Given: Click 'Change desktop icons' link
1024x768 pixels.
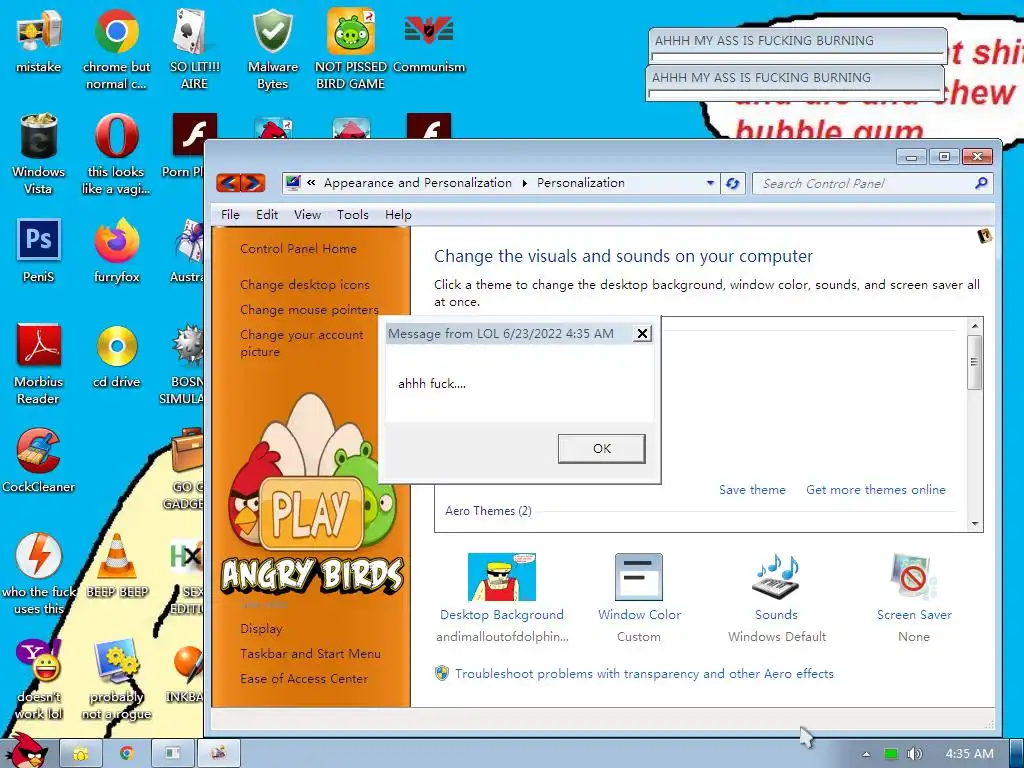Looking at the screenshot, I should click(x=304, y=285).
